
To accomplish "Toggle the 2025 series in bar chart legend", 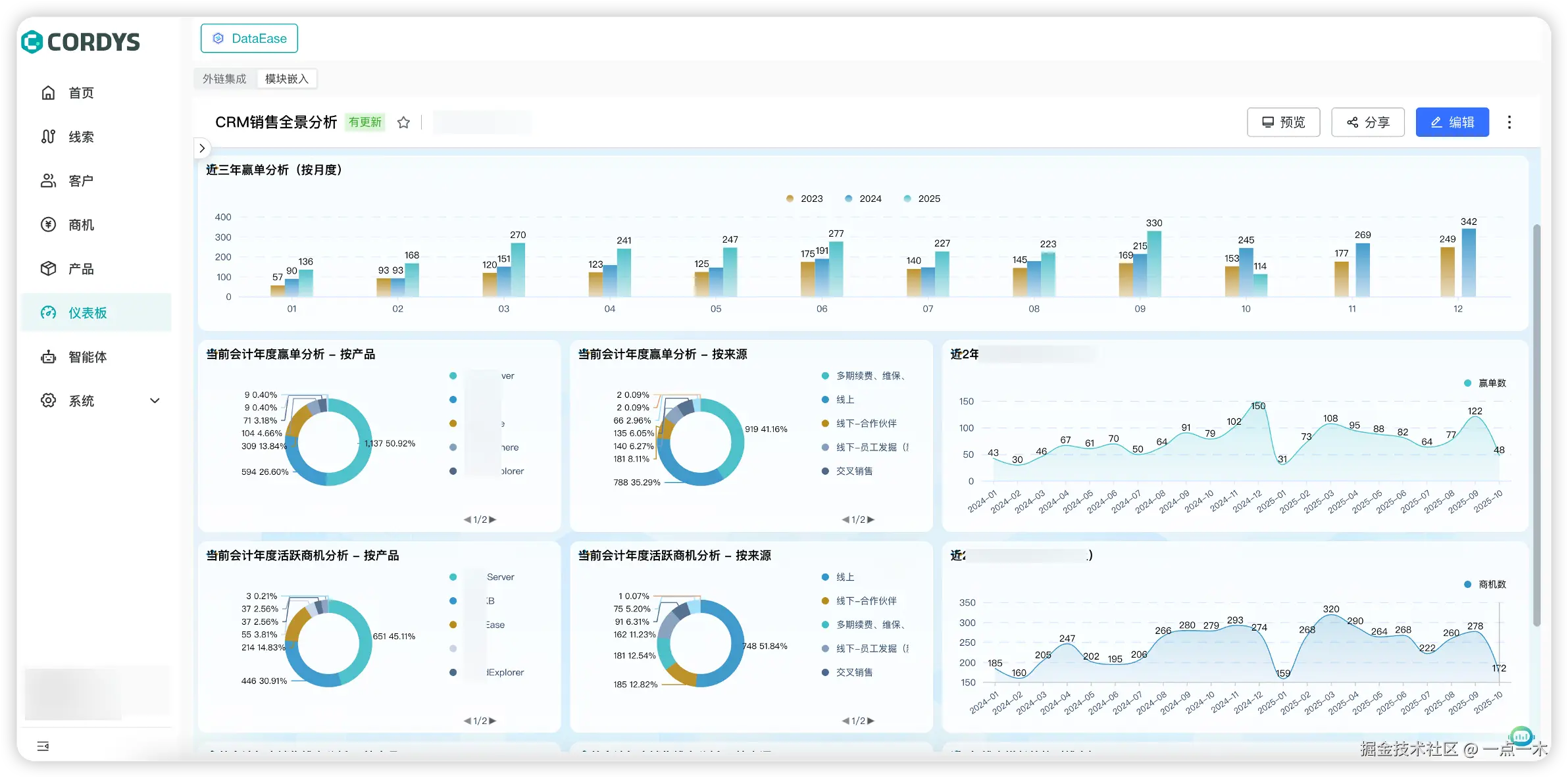I will point(907,199).
